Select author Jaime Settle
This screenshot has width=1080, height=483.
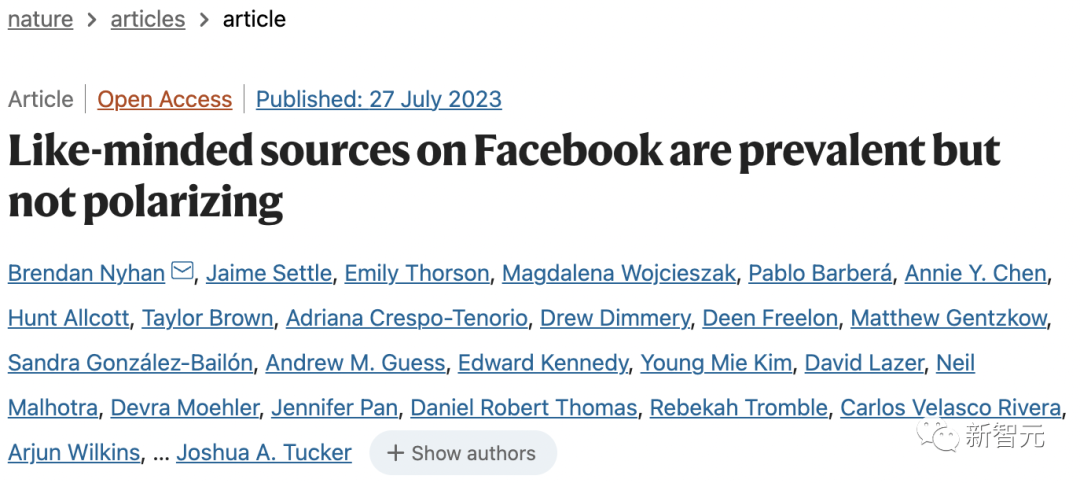(x=269, y=274)
